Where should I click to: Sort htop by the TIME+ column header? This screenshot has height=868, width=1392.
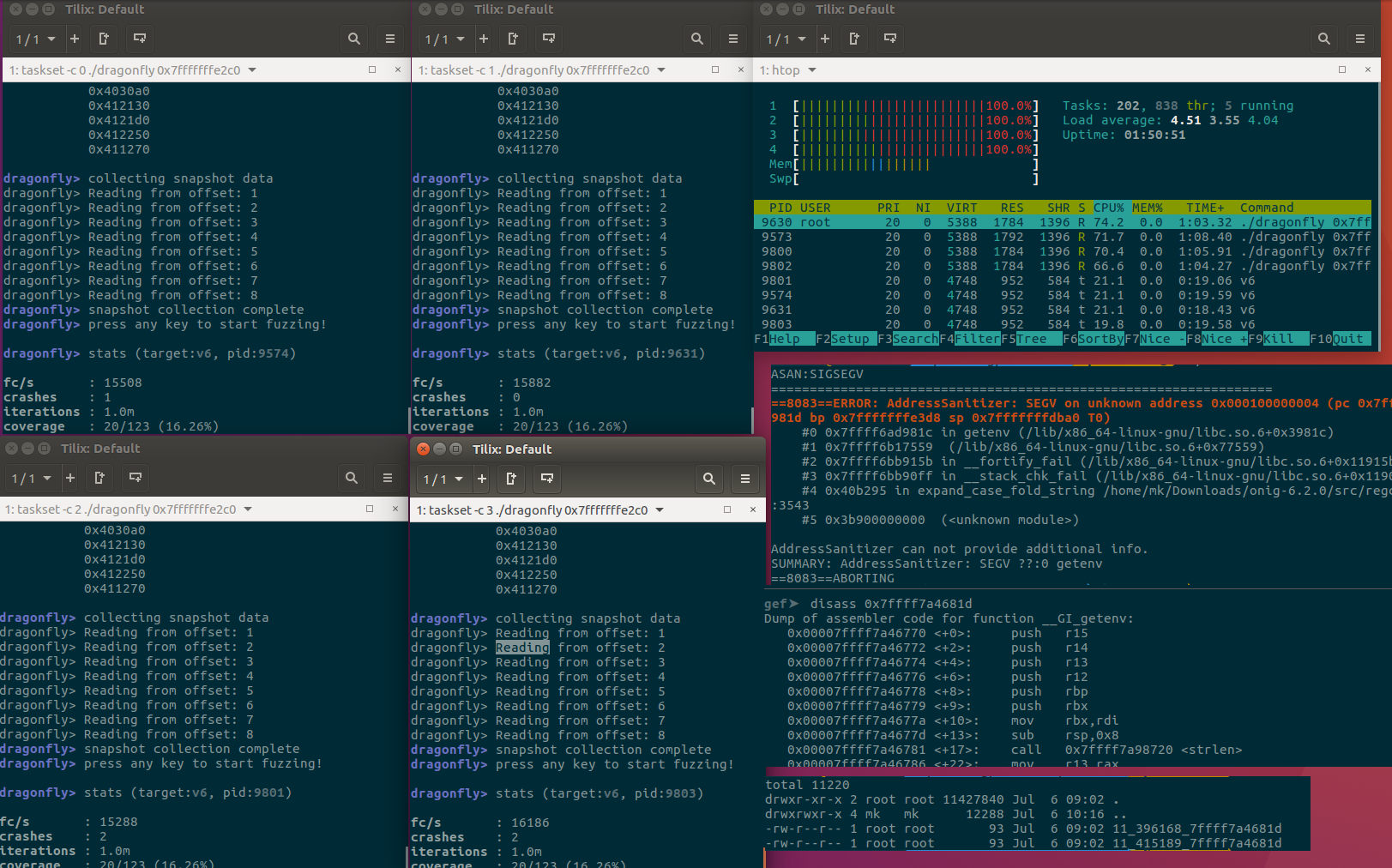[x=1205, y=208]
